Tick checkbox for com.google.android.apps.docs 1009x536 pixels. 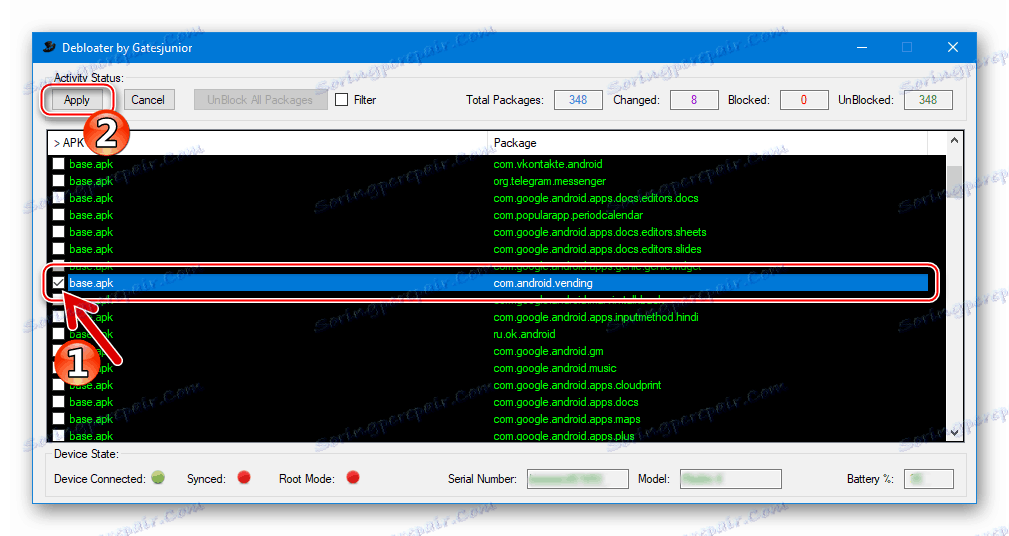[x=59, y=402]
